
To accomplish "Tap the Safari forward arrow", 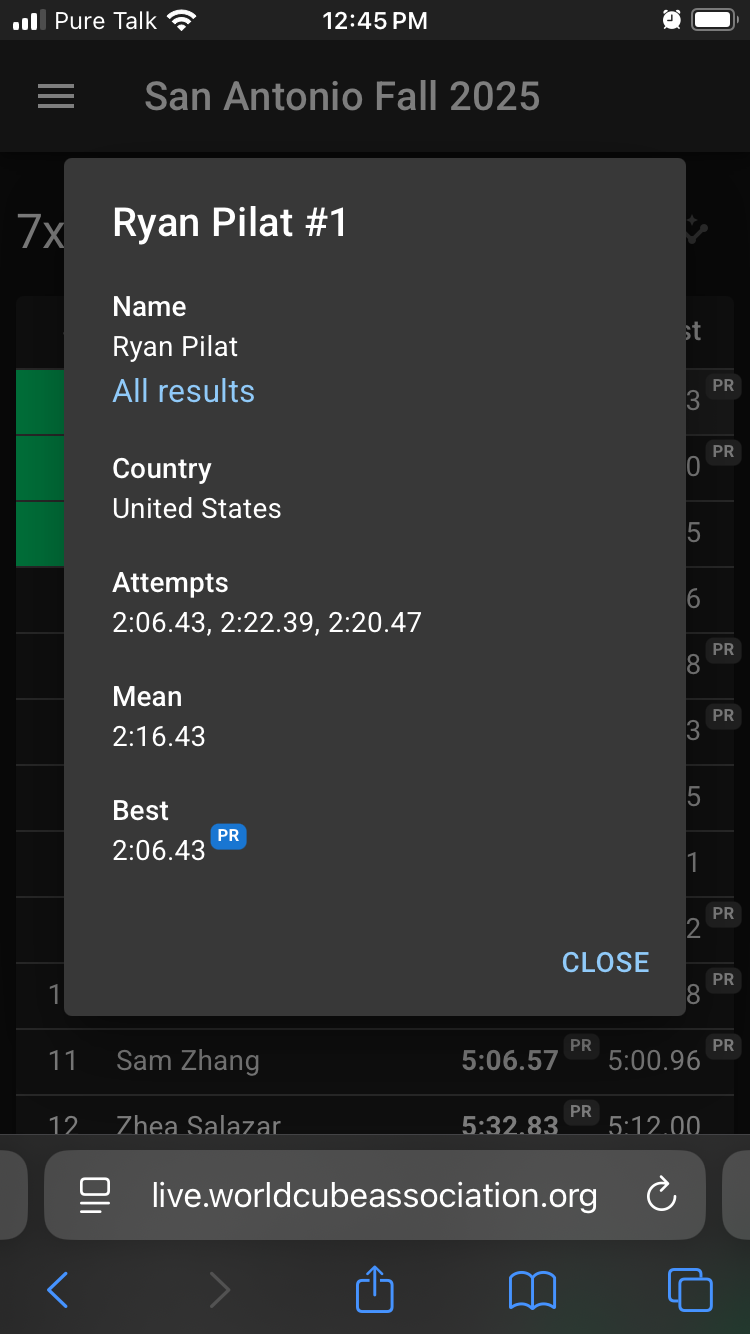I will [219, 1290].
